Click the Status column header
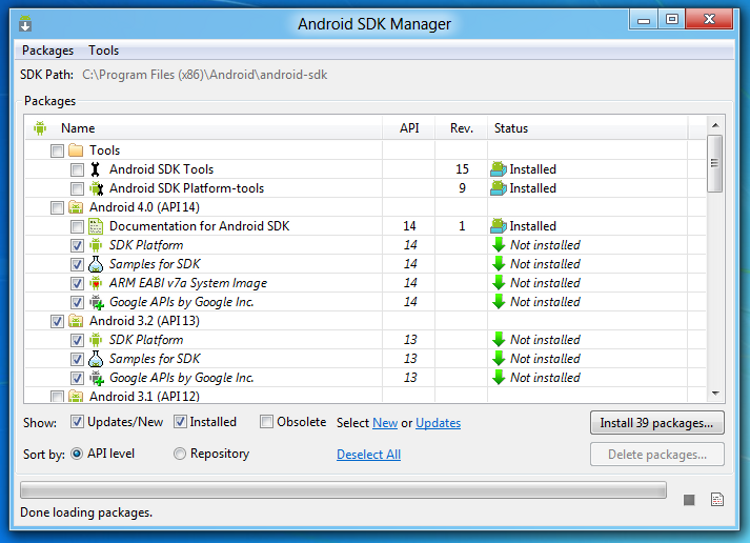This screenshot has height=543, width=750. pyautogui.click(x=588, y=128)
